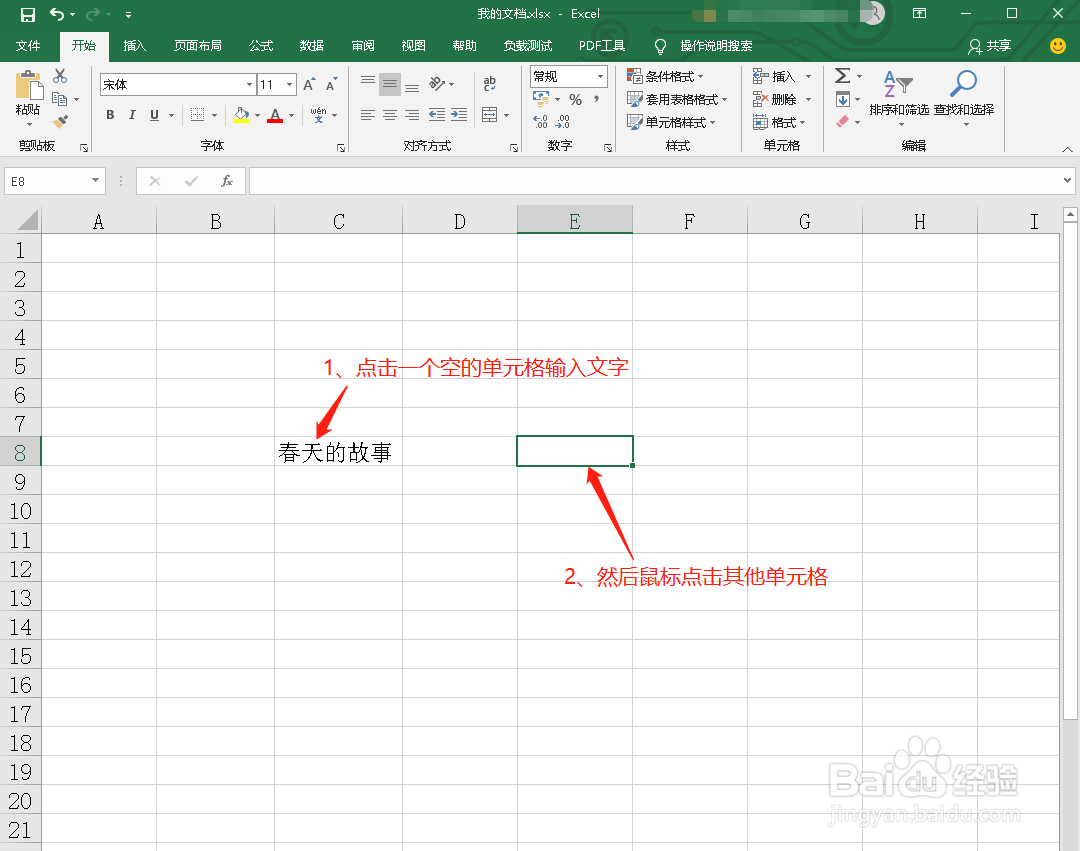This screenshot has width=1080, height=851.
Task: Open the font color swatch
Action: [276, 115]
